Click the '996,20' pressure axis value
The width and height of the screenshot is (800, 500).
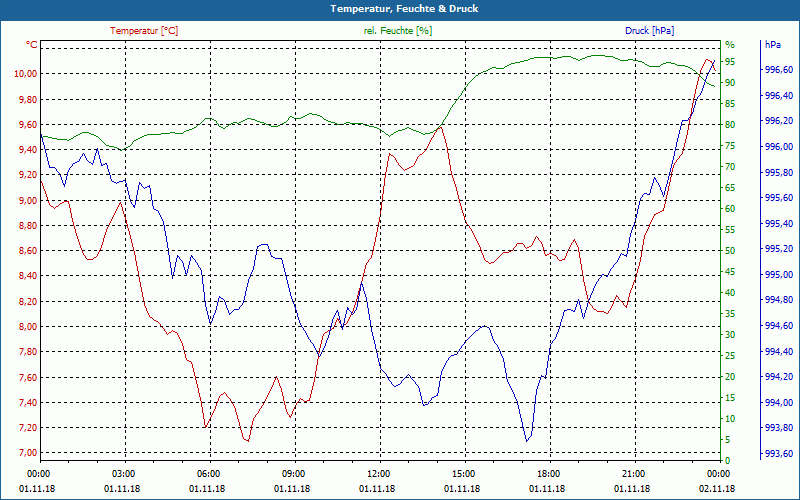tap(780, 121)
